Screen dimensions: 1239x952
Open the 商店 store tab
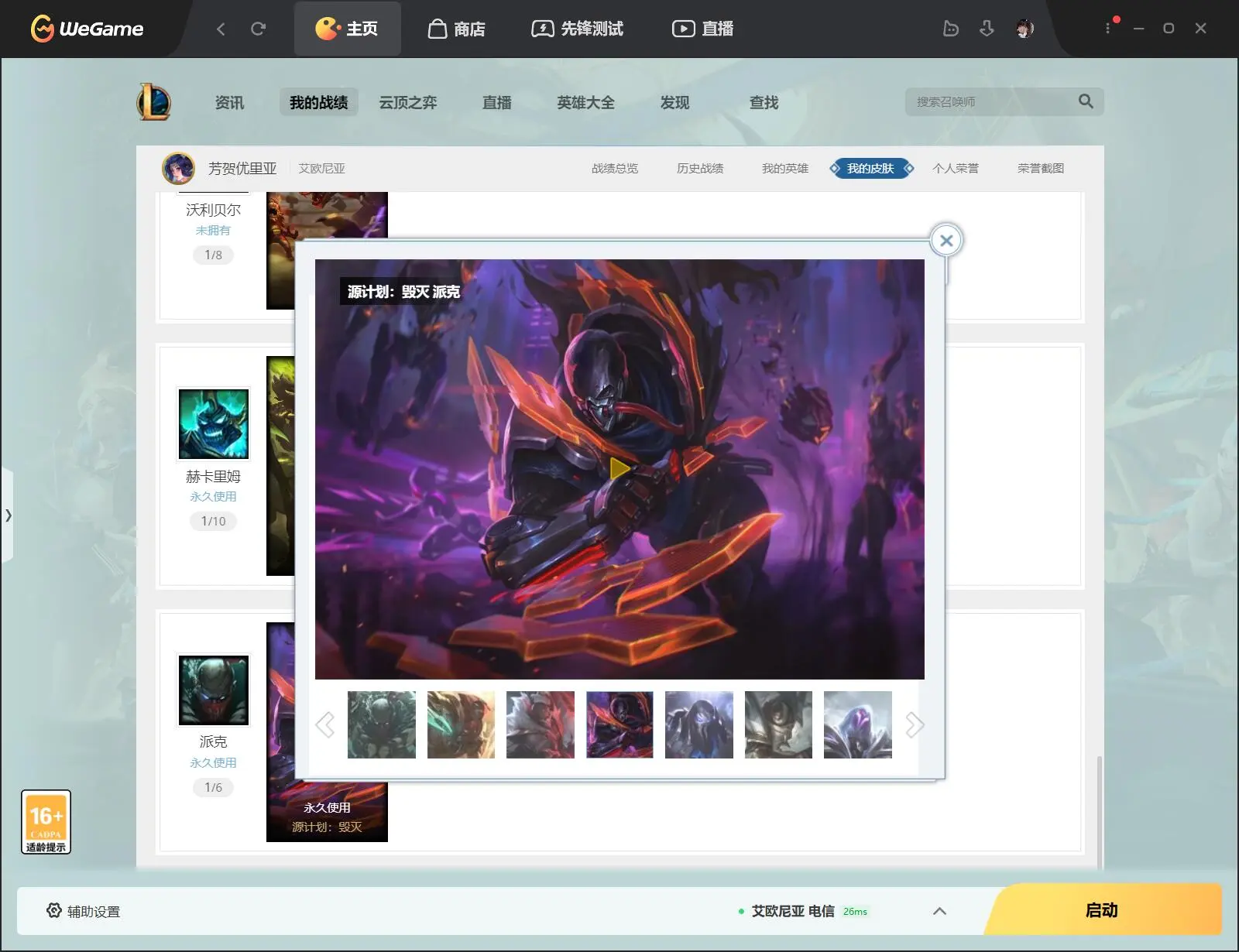(x=457, y=29)
